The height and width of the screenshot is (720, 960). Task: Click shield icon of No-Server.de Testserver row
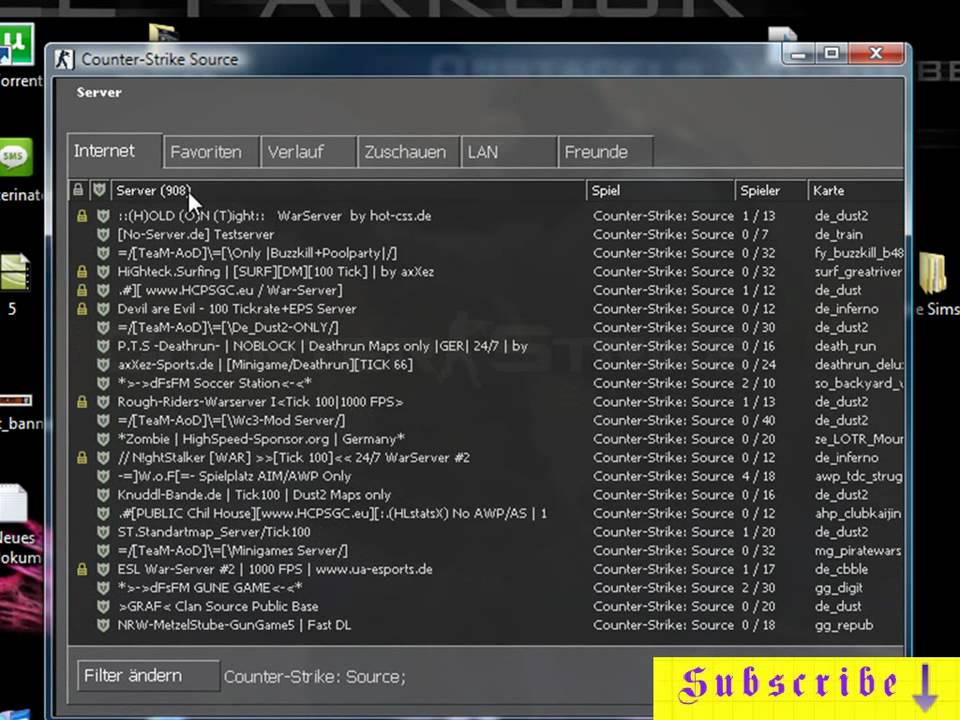103,234
